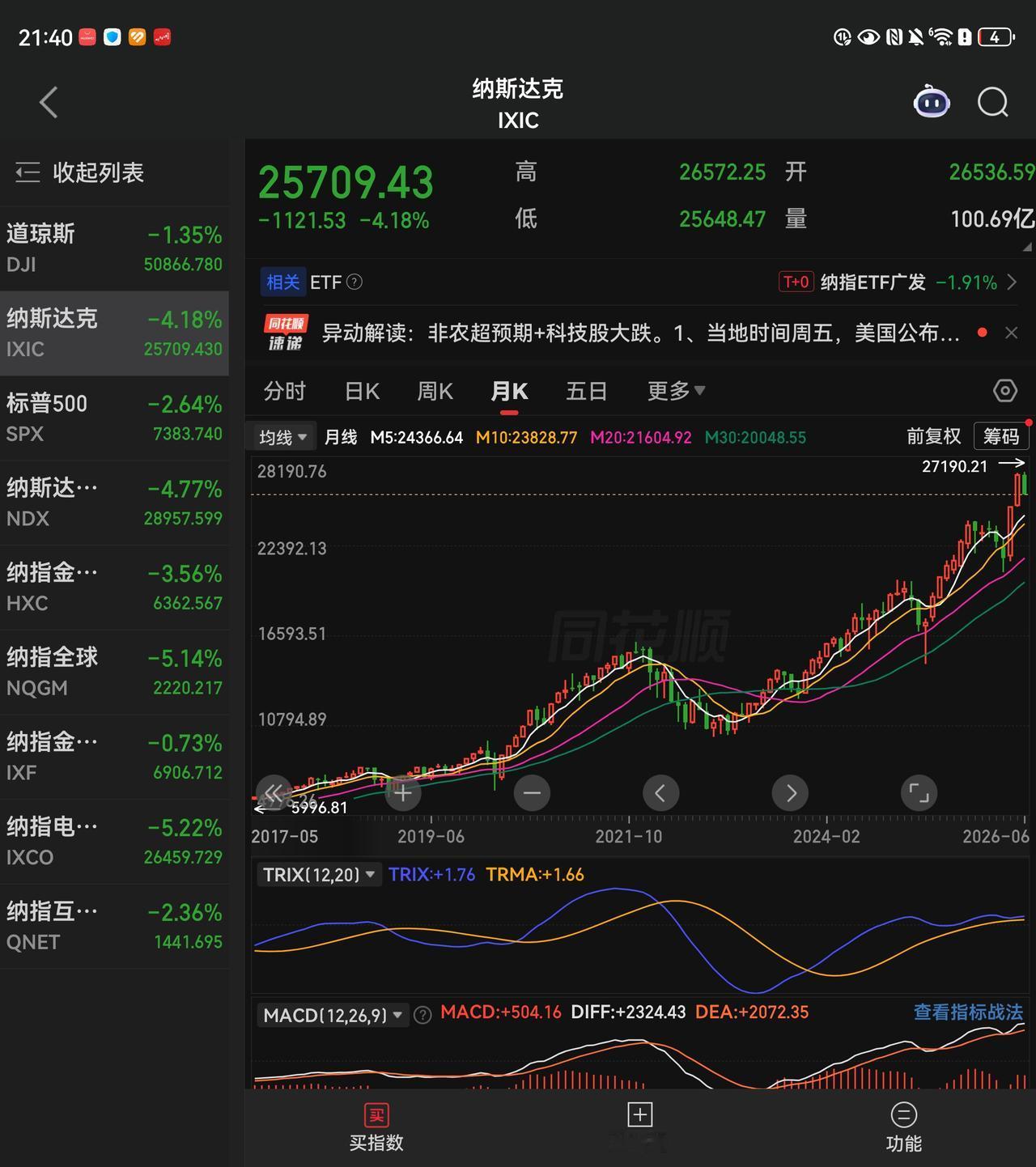Select the QNET index row
The width and height of the screenshot is (1036, 1167).
(x=114, y=926)
